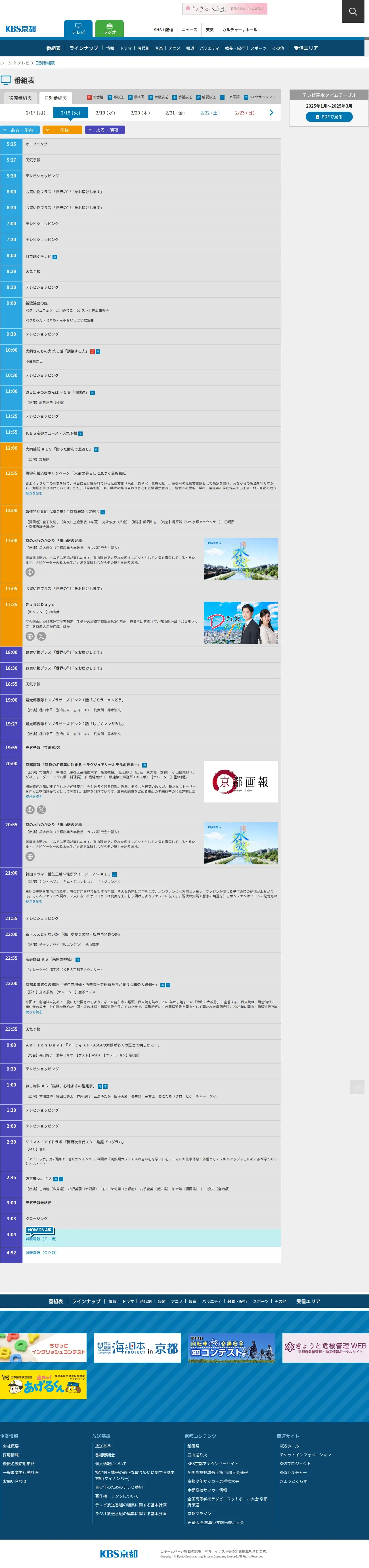
Task: Go to ホーム breadcrumb link
Action: [6, 63]
